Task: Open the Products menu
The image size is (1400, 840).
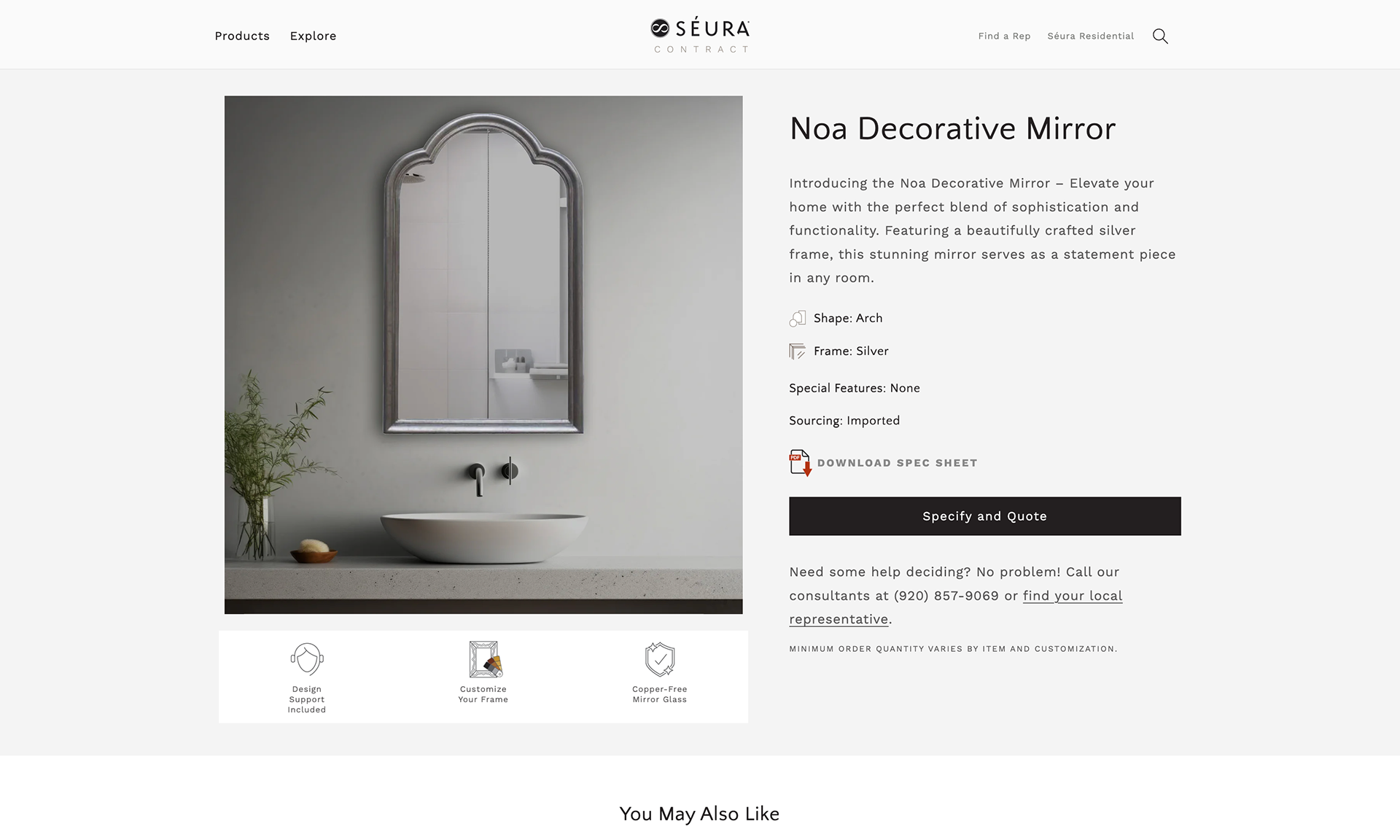Action: [x=242, y=36]
